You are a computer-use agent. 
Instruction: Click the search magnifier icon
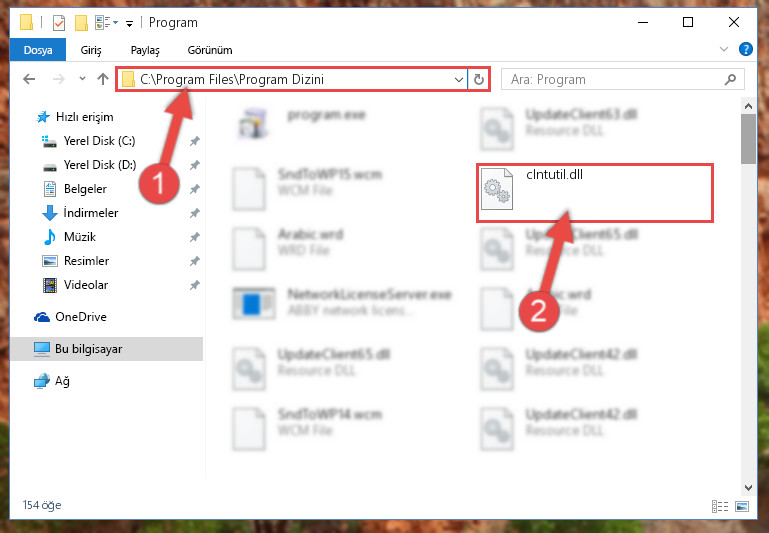730,79
